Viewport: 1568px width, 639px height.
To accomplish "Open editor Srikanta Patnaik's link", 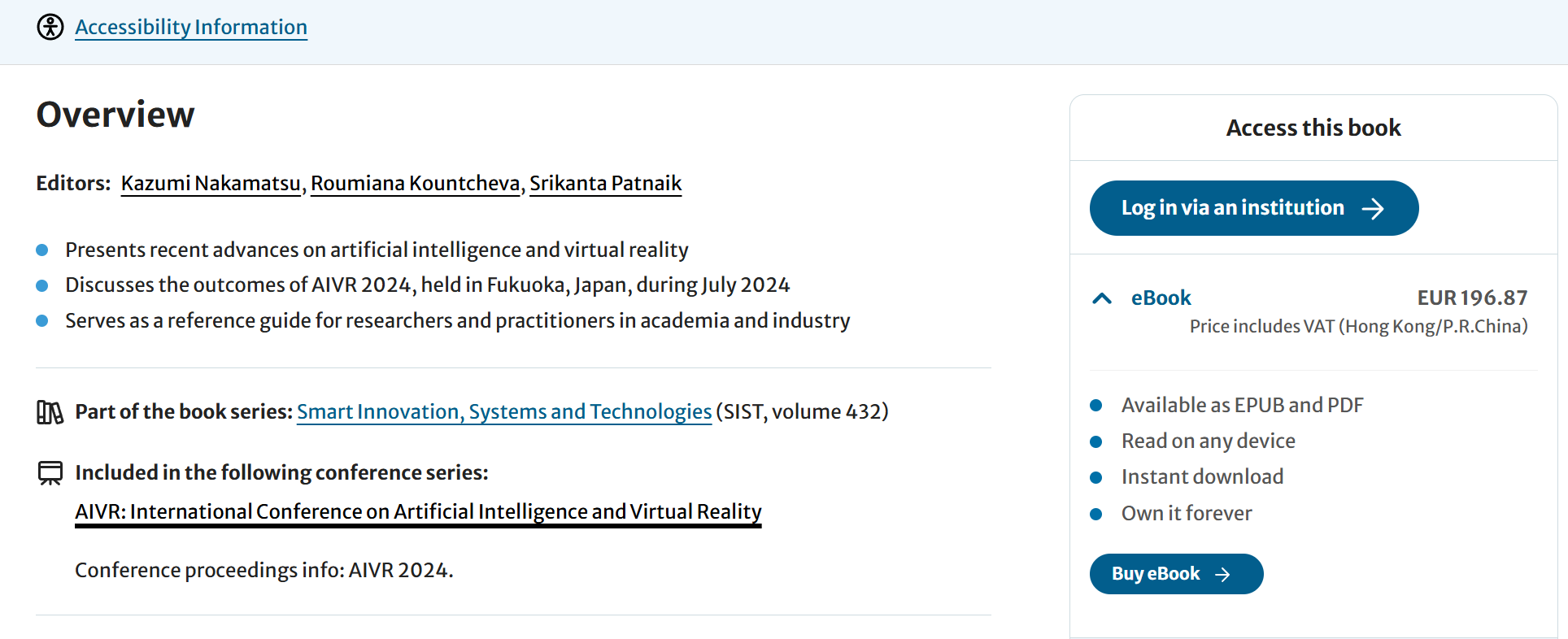I will (x=605, y=184).
